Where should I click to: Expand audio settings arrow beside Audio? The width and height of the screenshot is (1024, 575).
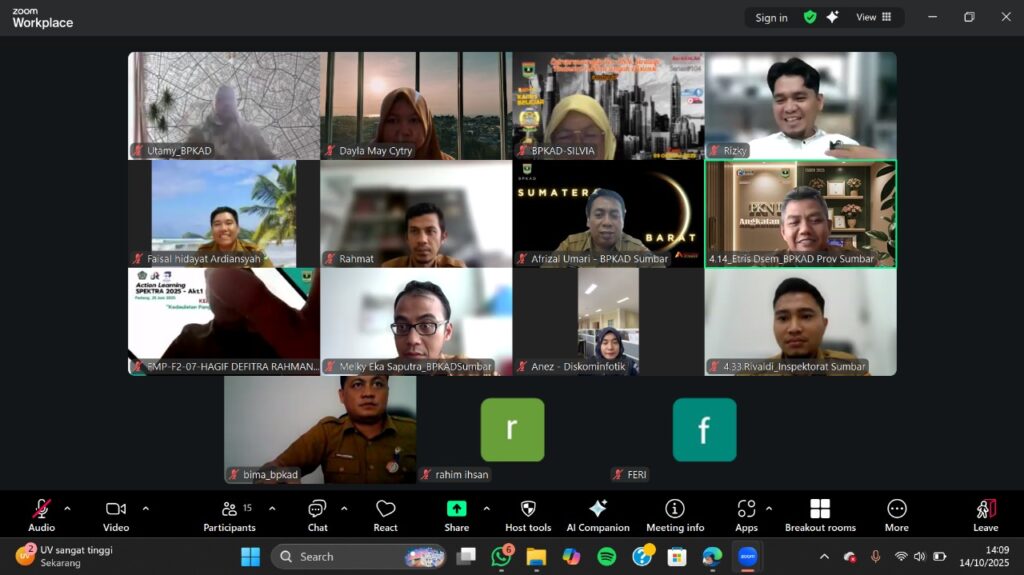coord(67,508)
